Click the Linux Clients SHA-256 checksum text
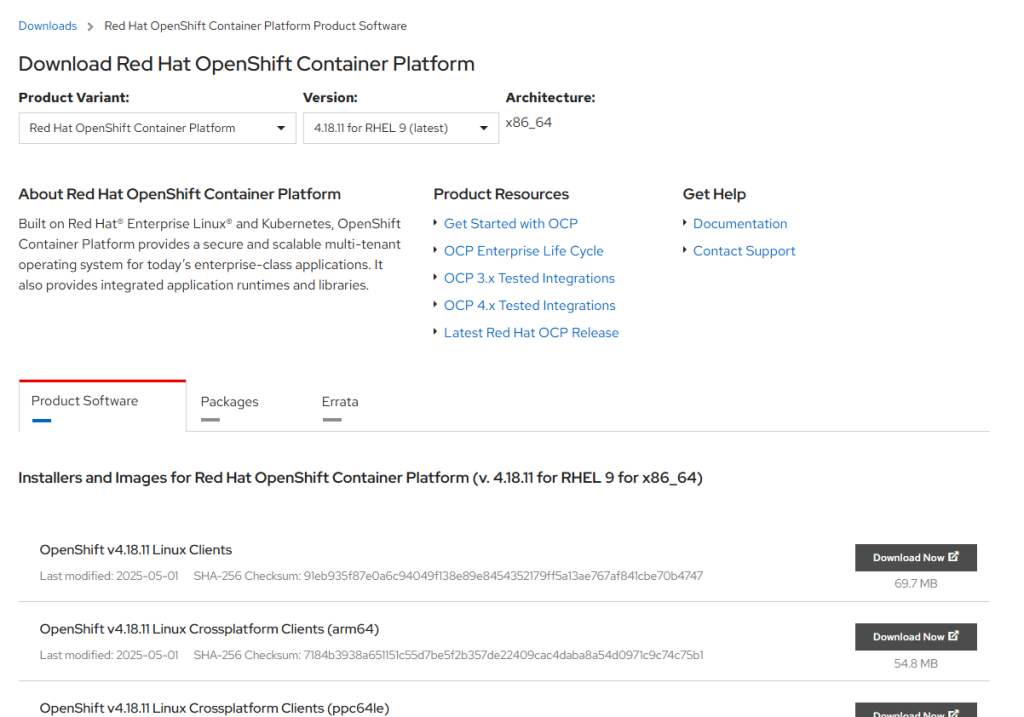This screenshot has width=1024, height=717. click(503, 576)
